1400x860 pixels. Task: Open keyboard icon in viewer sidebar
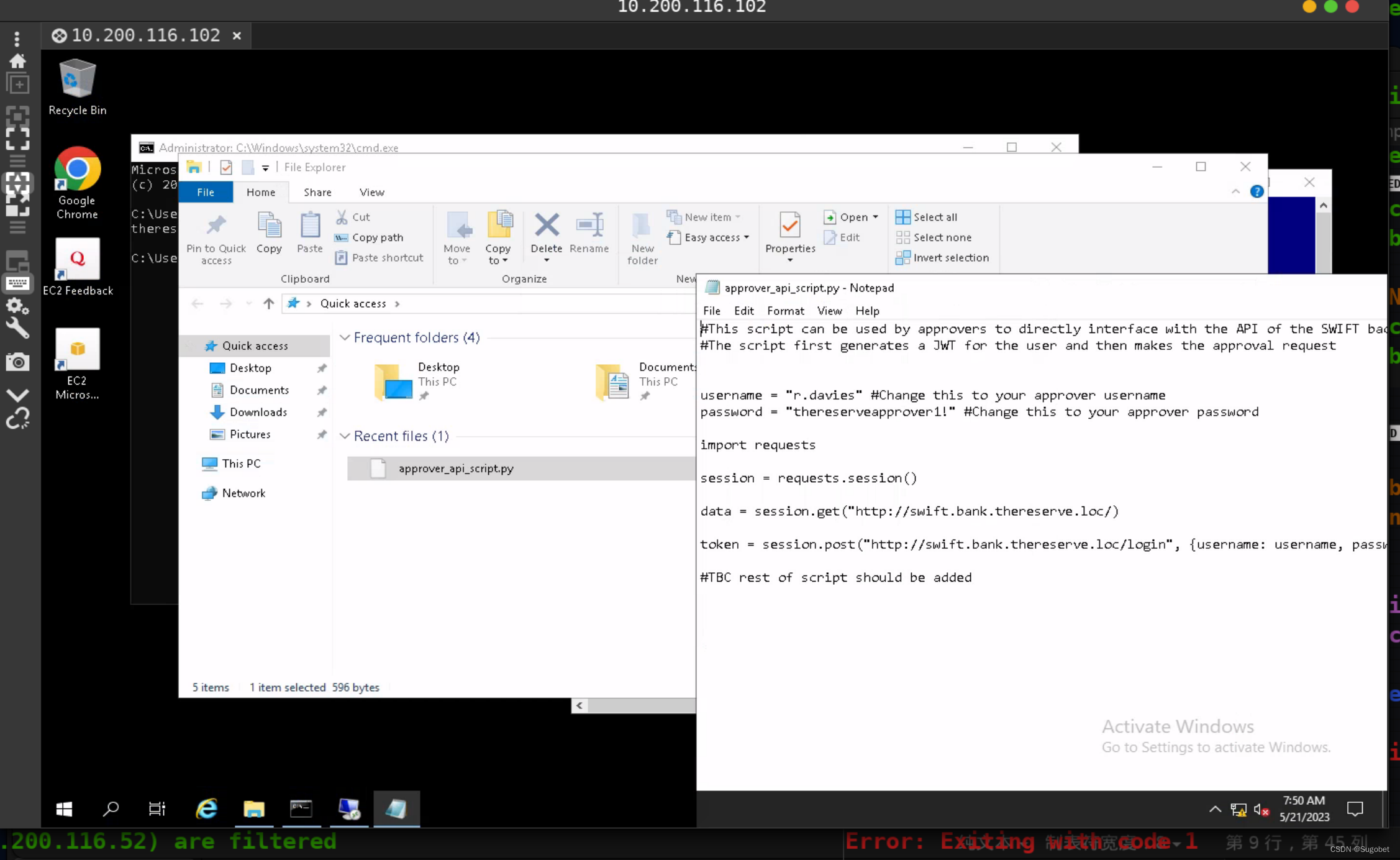point(17,283)
